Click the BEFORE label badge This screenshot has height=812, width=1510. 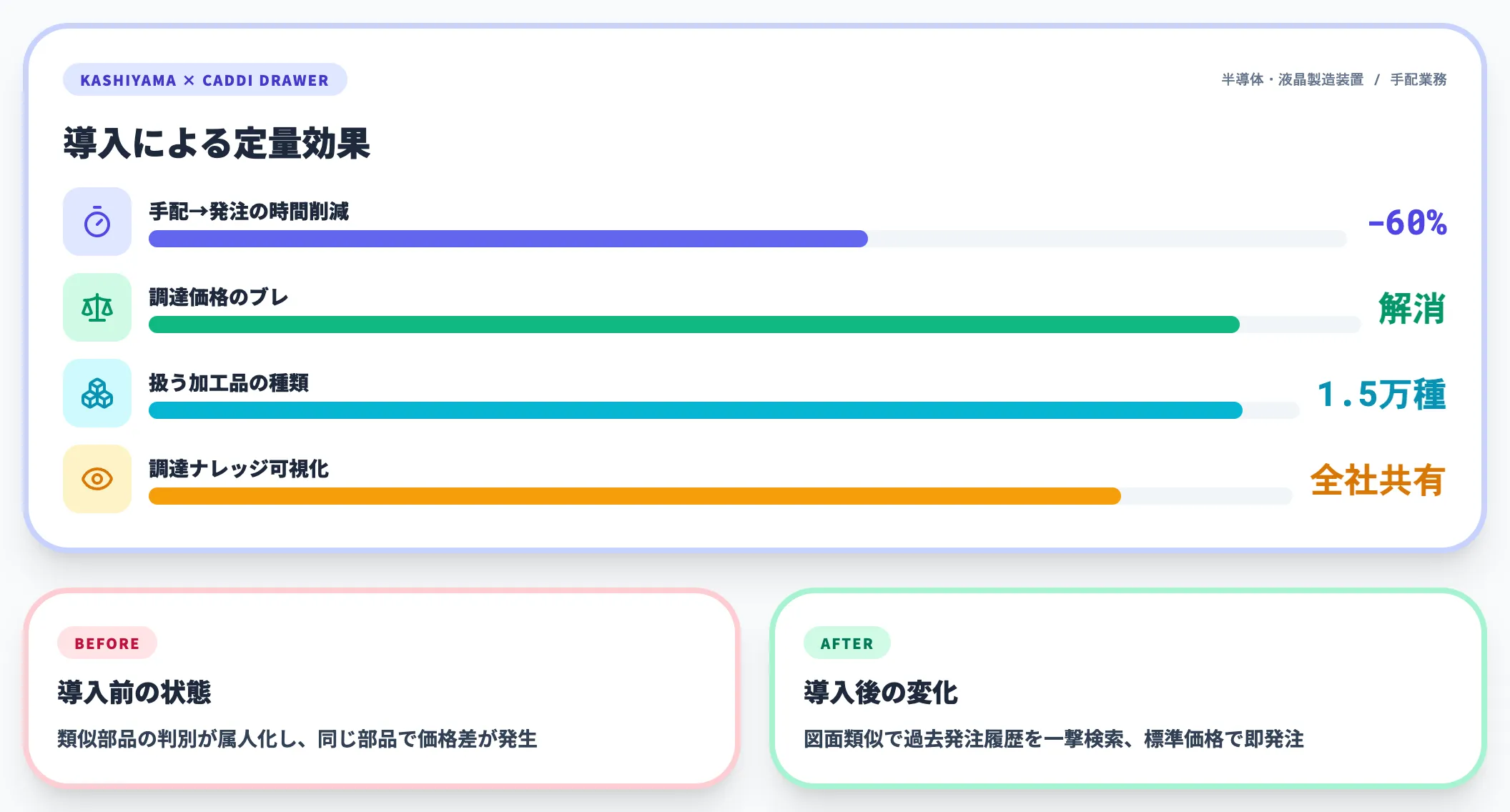pos(107,643)
